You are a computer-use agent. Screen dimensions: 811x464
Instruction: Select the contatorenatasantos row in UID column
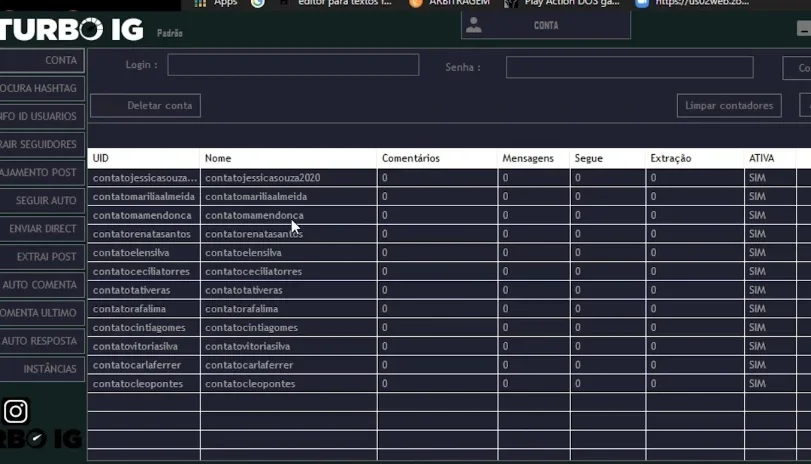pyautogui.click(x=142, y=234)
